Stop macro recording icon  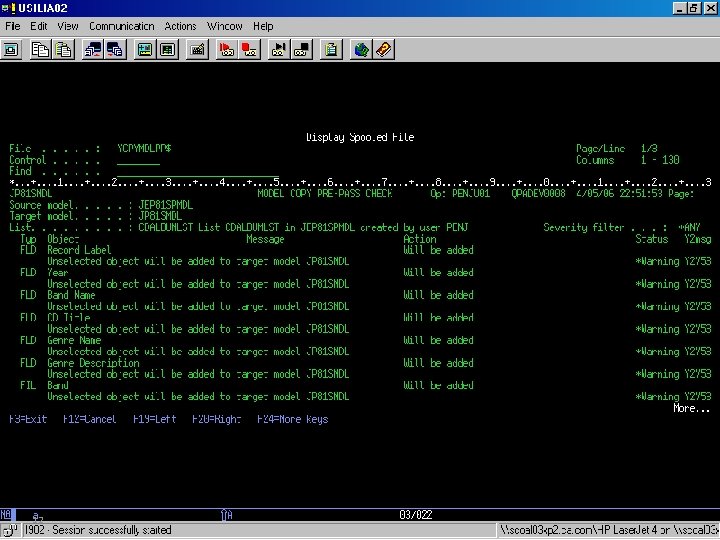[249, 50]
